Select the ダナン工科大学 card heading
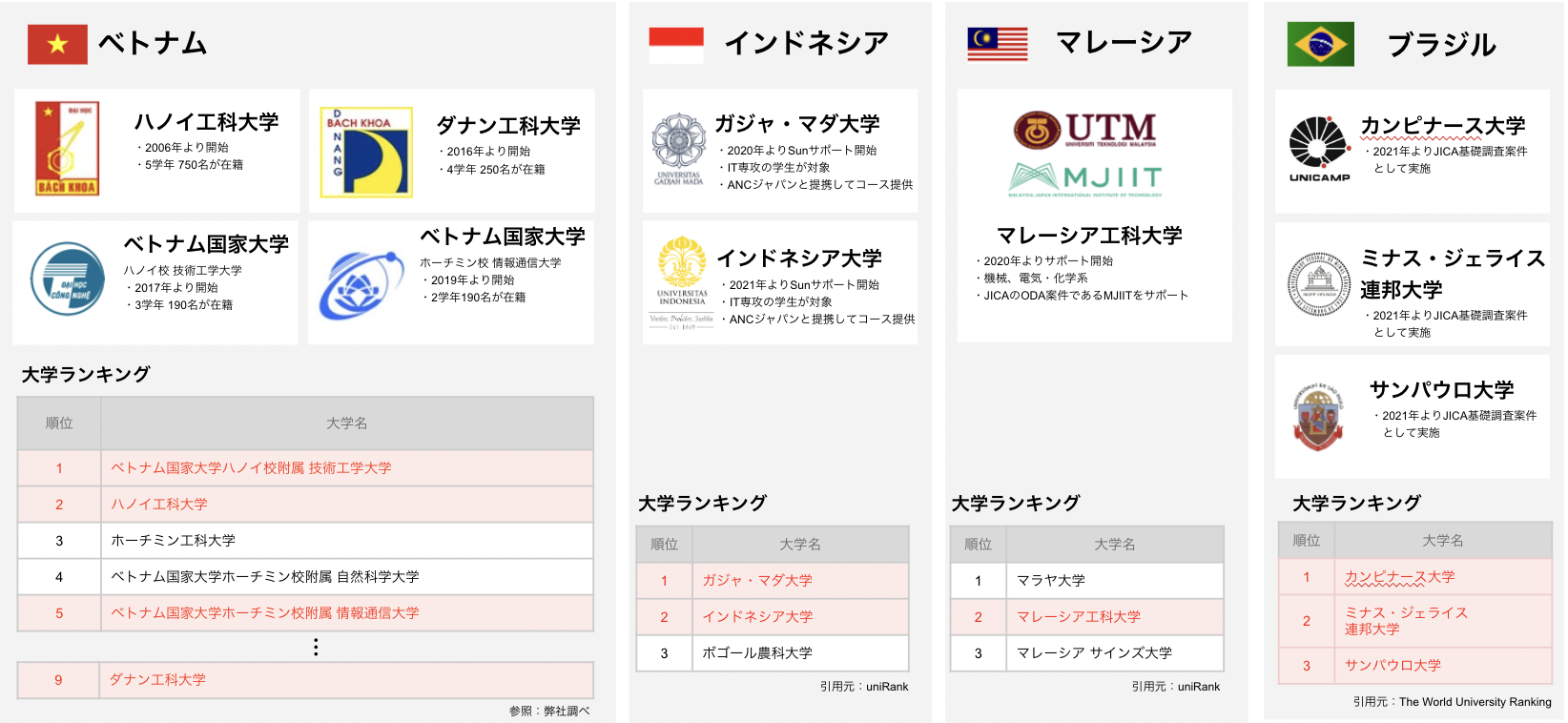The image size is (1568, 723). pyautogui.click(x=508, y=126)
